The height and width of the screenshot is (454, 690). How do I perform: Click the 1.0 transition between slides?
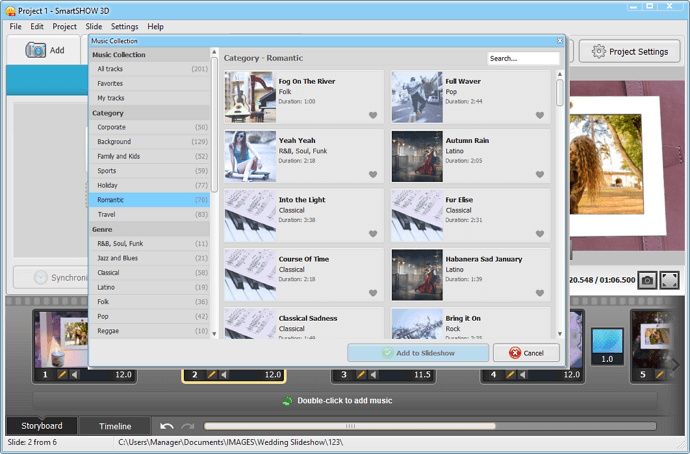(x=607, y=347)
